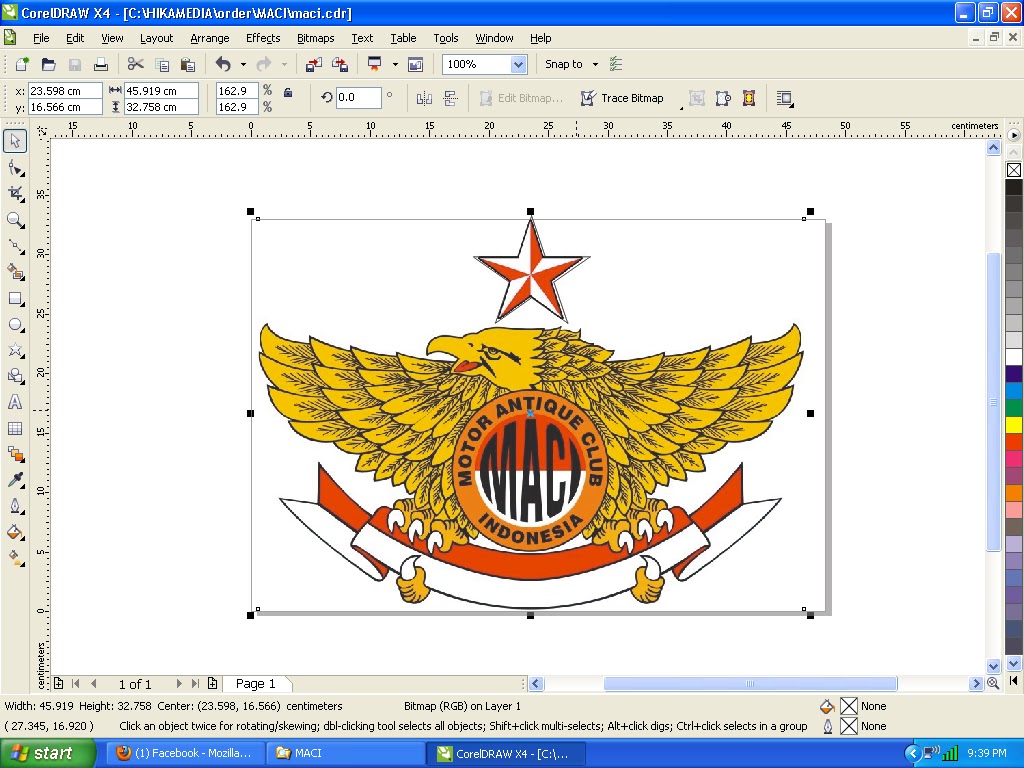Image resolution: width=1024 pixels, height=768 pixels.
Task: Go to the last page arrow
Action: (195, 683)
